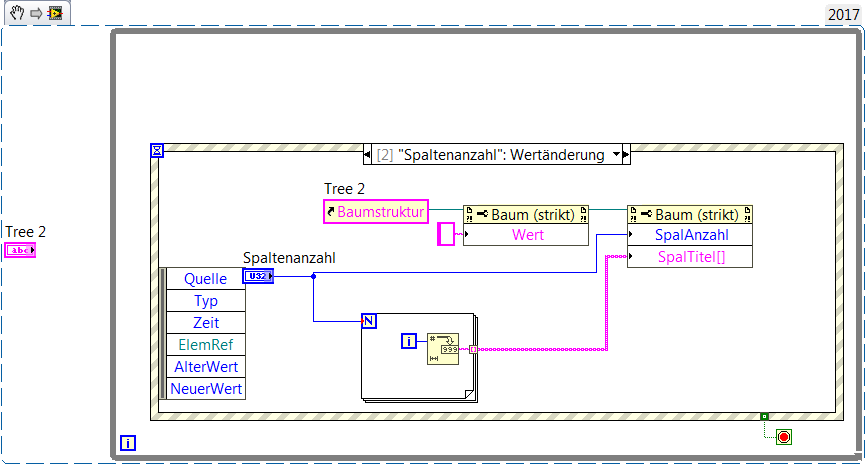Select the Tree 2 control terminal

20,250
